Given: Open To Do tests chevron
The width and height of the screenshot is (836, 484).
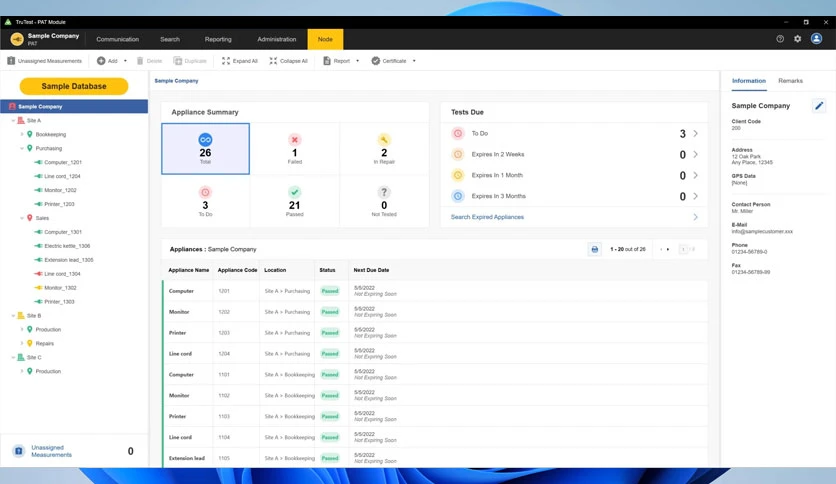Looking at the screenshot, I should [x=695, y=133].
